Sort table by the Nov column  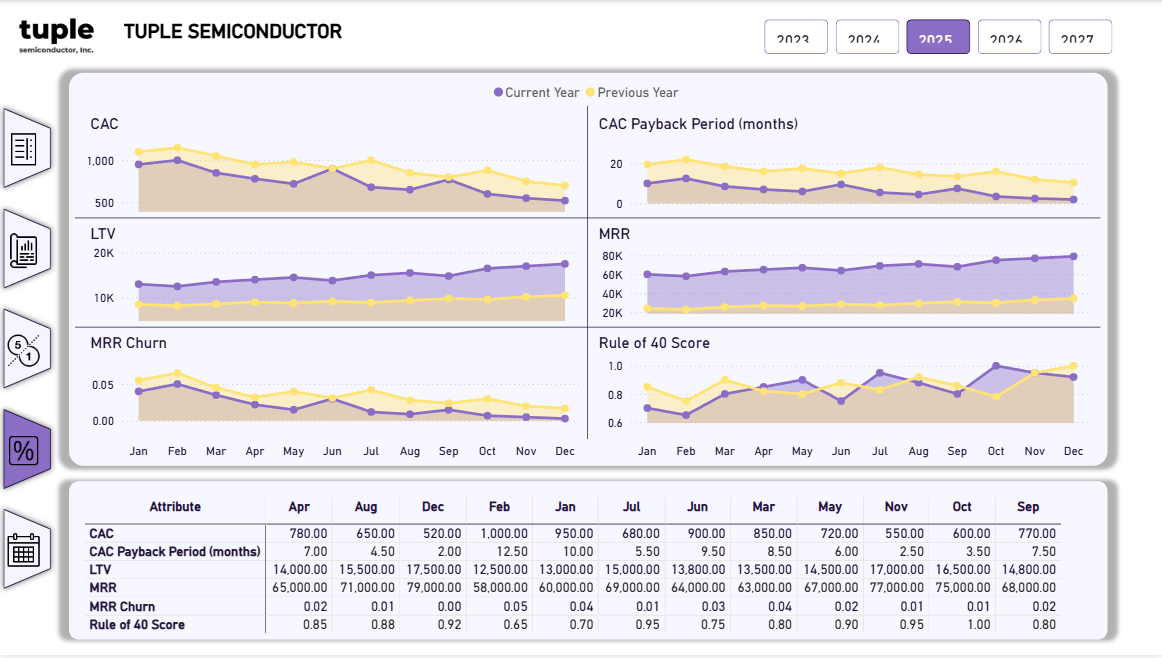pos(896,507)
